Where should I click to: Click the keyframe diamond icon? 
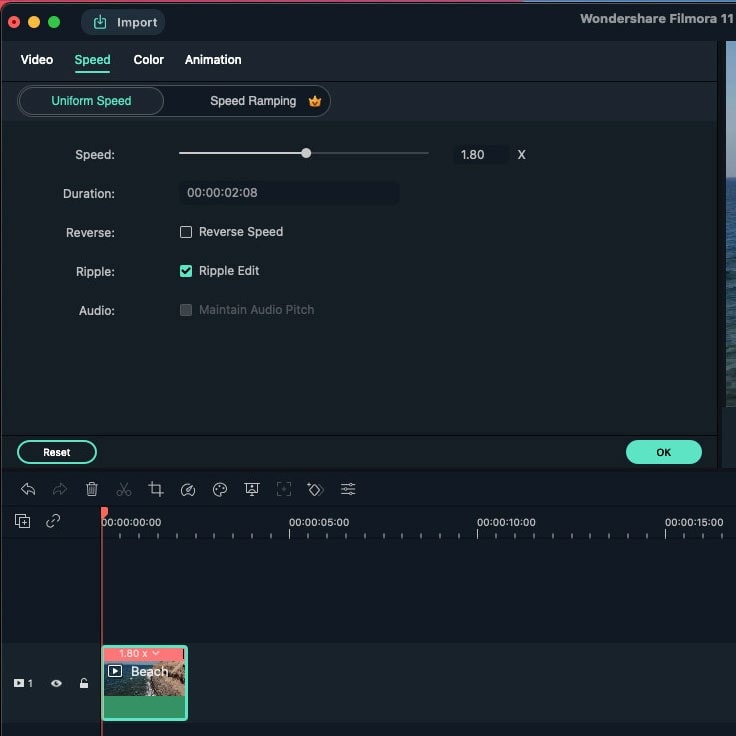coord(315,489)
